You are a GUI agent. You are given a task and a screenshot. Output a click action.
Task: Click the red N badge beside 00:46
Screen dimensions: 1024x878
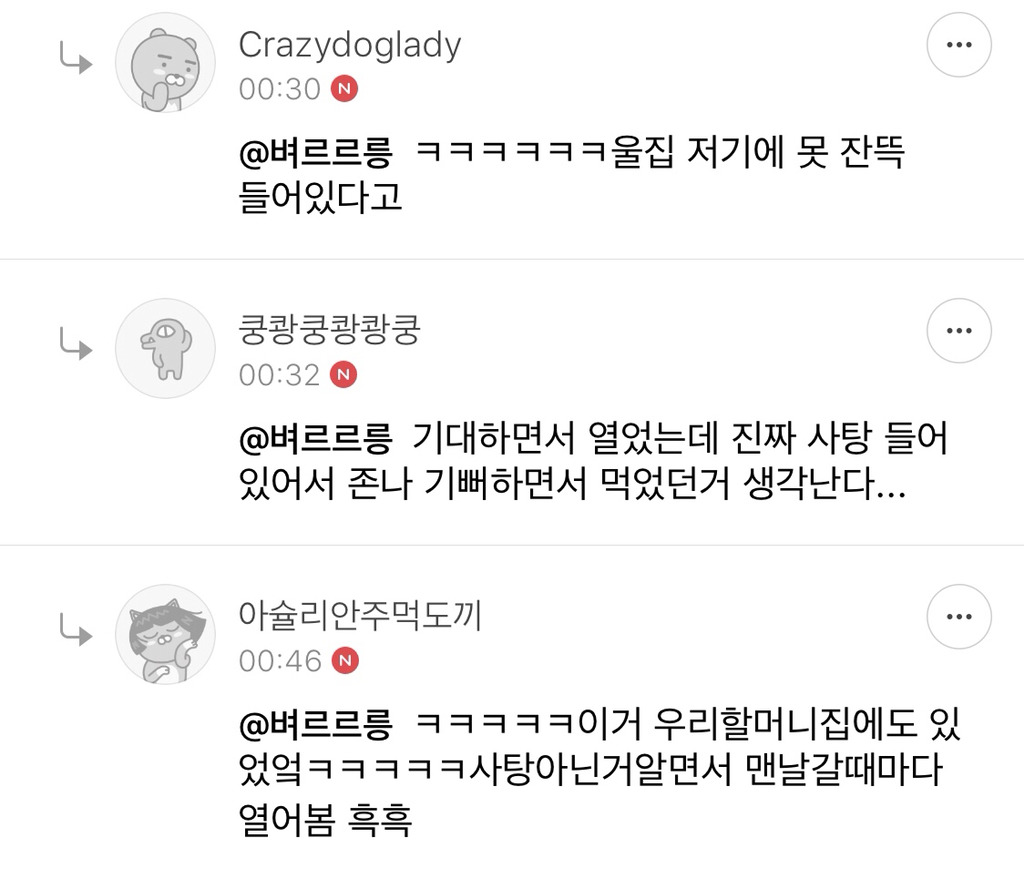click(x=345, y=661)
